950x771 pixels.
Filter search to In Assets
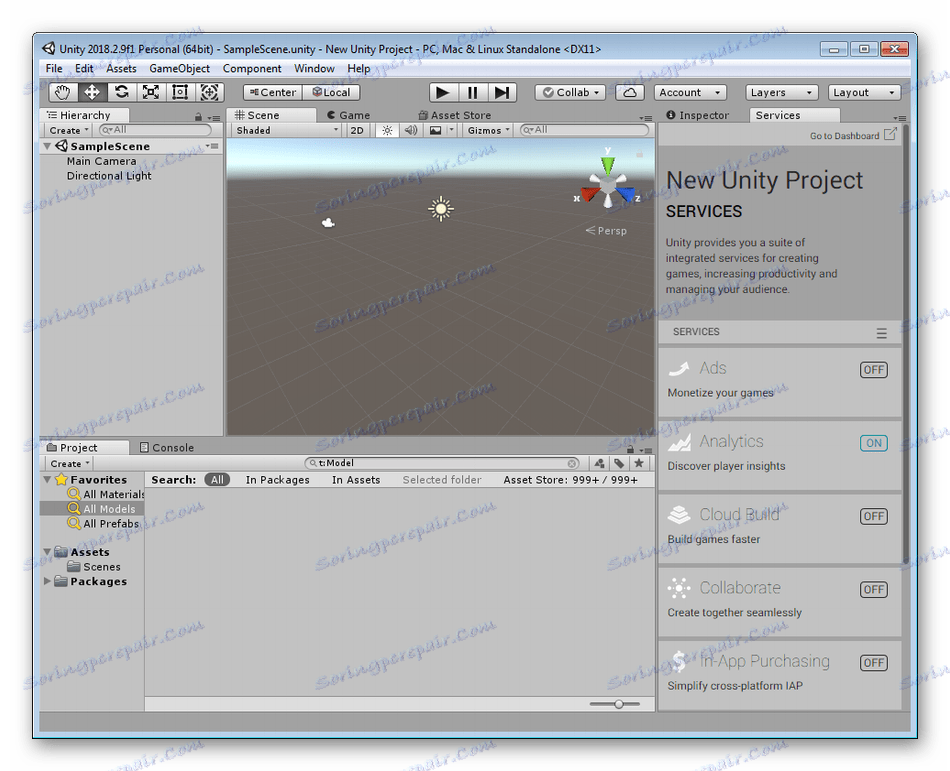(x=356, y=480)
